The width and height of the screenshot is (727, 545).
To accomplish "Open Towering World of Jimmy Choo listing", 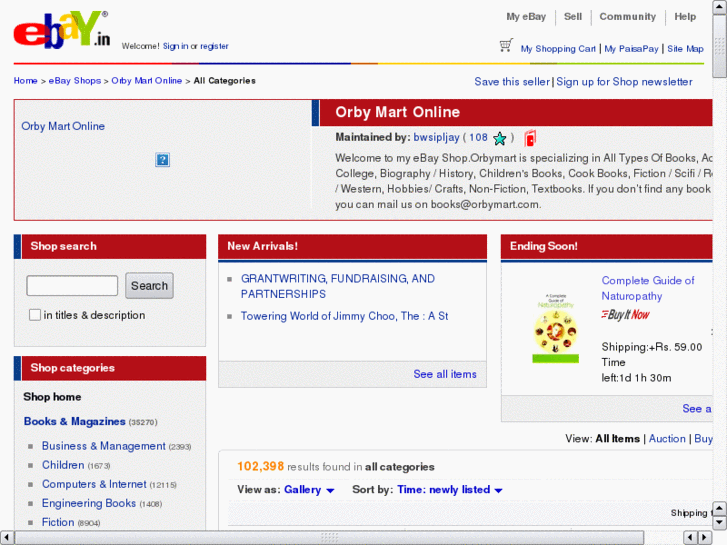I will click(344, 316).
